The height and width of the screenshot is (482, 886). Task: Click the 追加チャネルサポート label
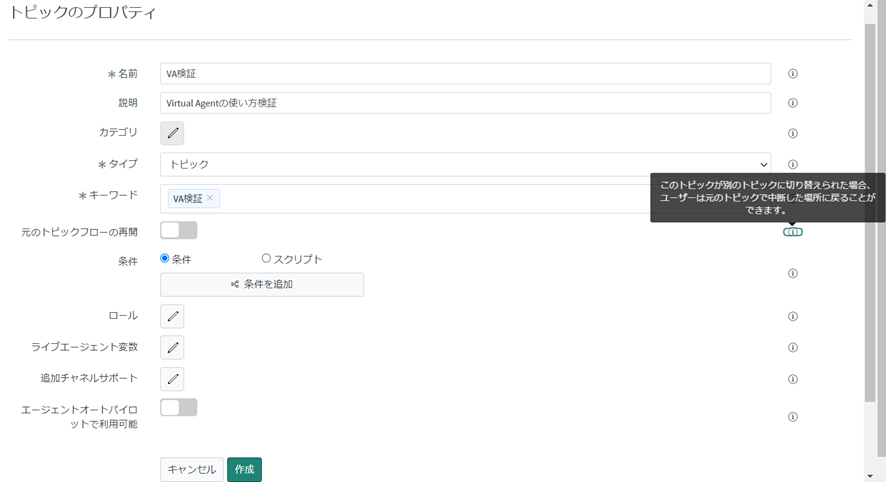pos(89,378)
